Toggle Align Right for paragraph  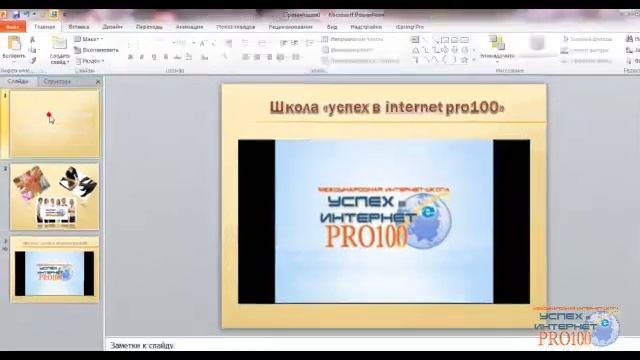click(269, 57)
